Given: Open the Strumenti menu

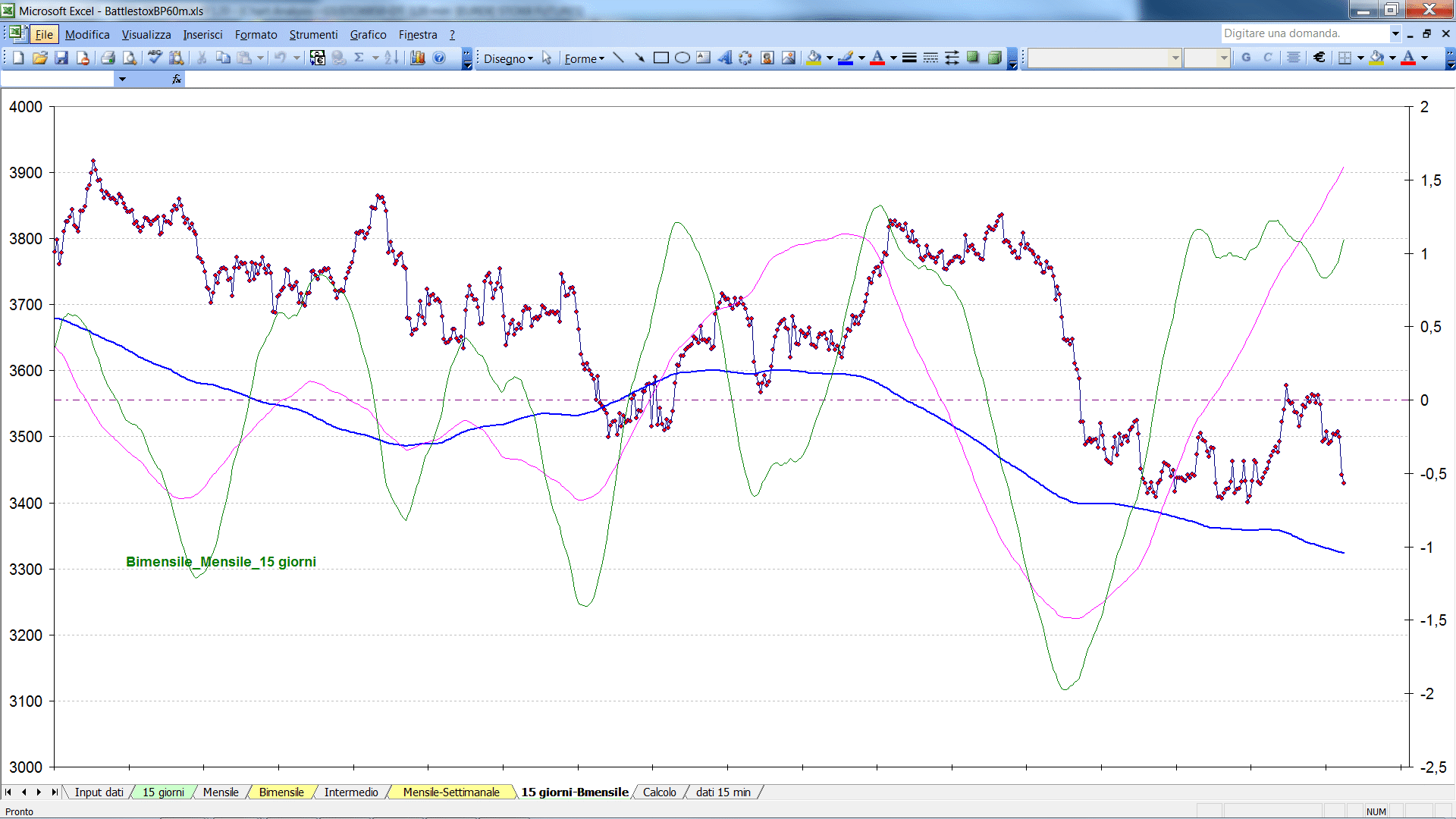Looking at the screenshot, I should [313, 34].
